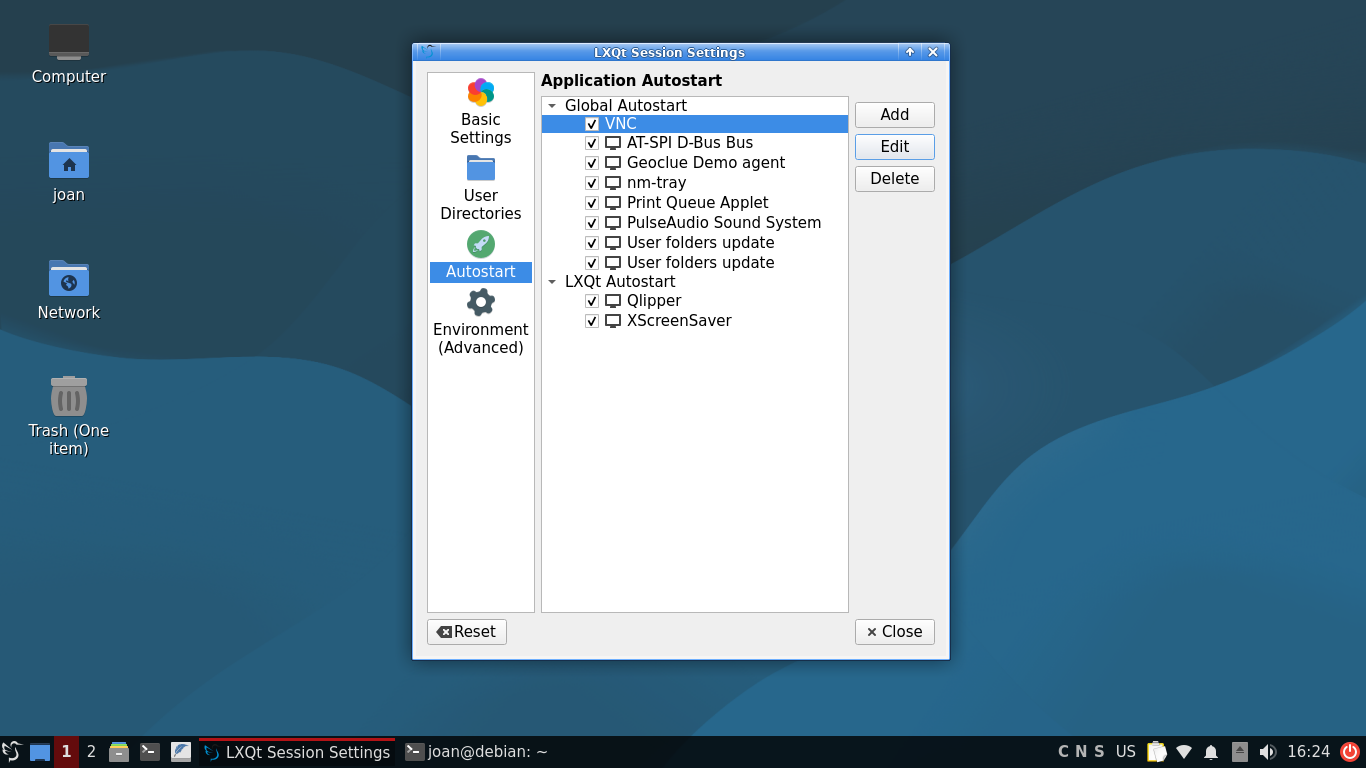The height and width of the screenshot is (768, 1366).
Task: Open the User Directories page
Action: (480, 188)
